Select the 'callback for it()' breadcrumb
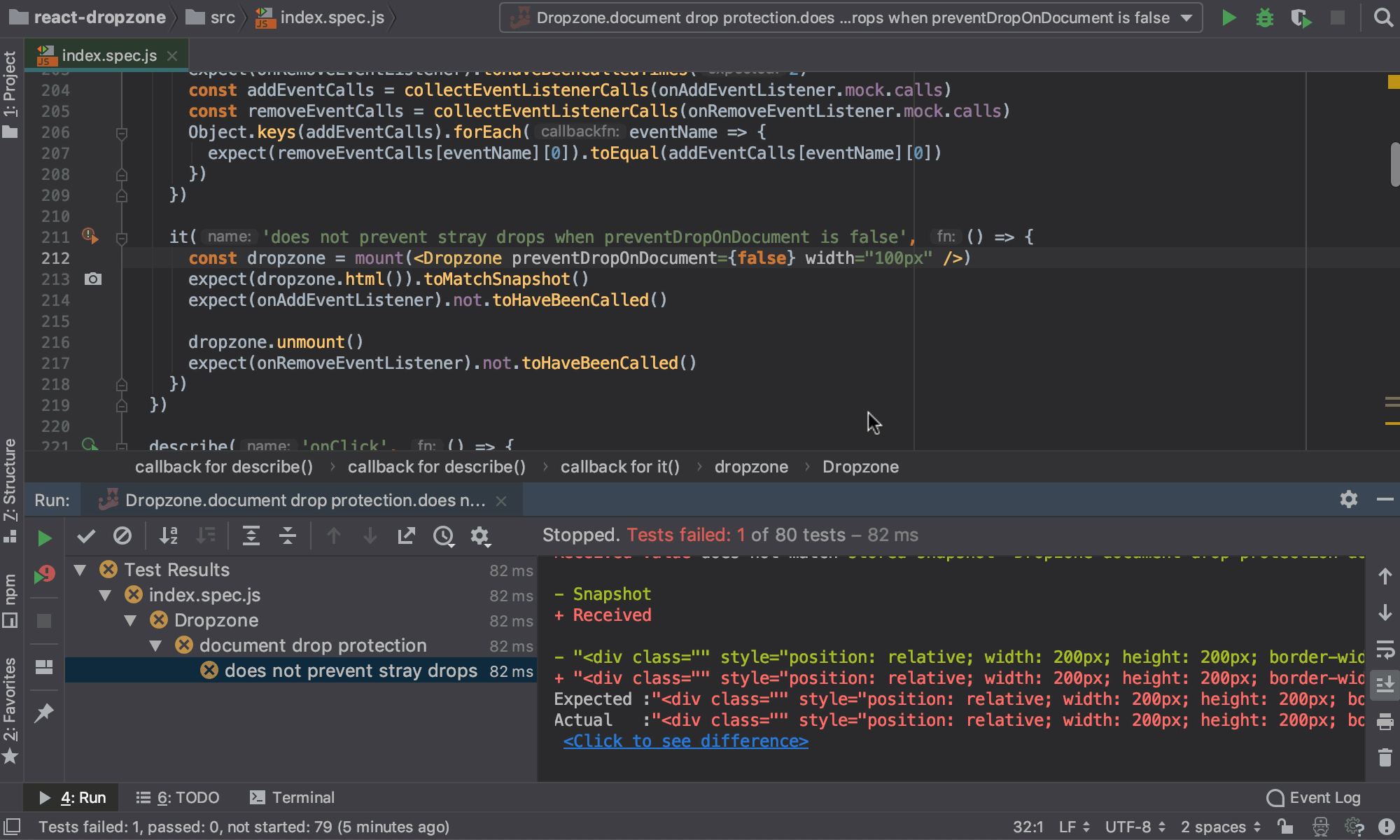The width and height of the screenshot is (1400, 840). 619,467
